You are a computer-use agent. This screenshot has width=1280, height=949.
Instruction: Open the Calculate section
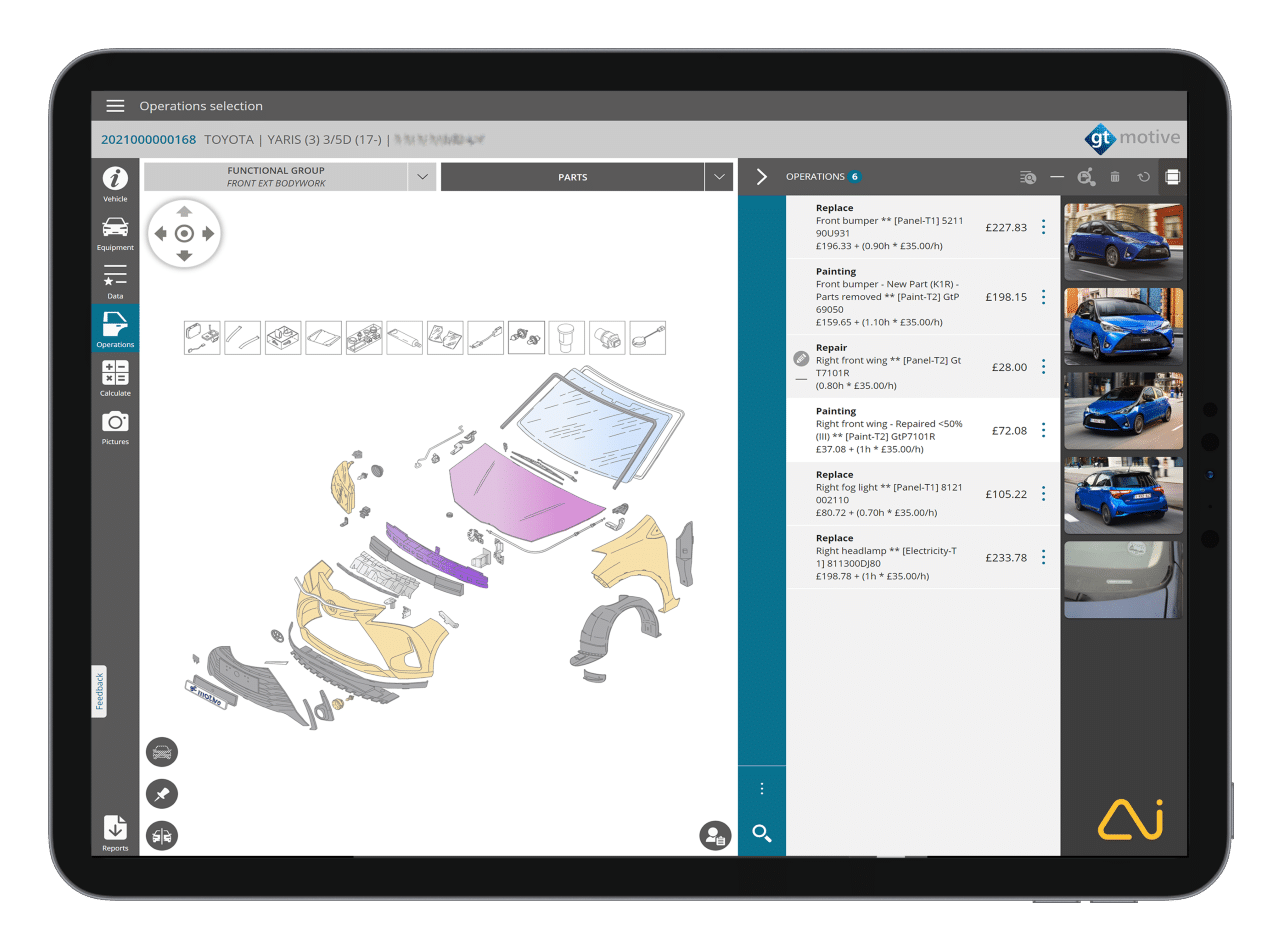[115, 378]
